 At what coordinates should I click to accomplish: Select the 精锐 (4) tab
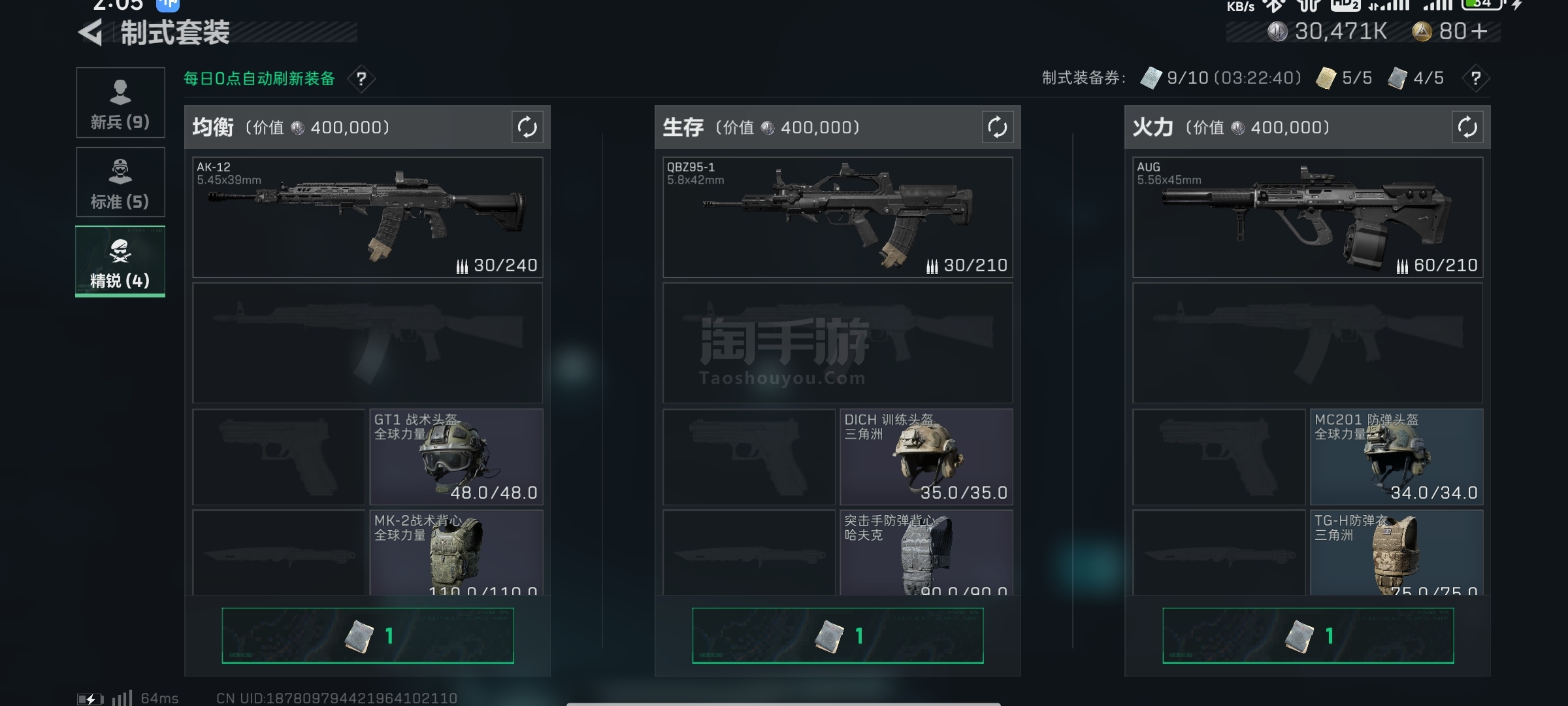click(x=120, y=261)
